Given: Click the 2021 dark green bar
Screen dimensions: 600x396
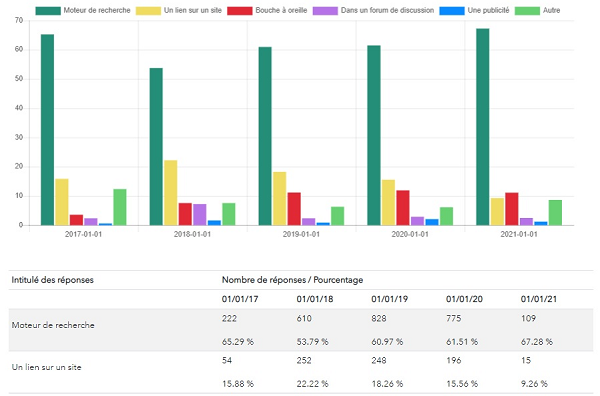Looking at the screenshot, I should [x=483, y=127].
